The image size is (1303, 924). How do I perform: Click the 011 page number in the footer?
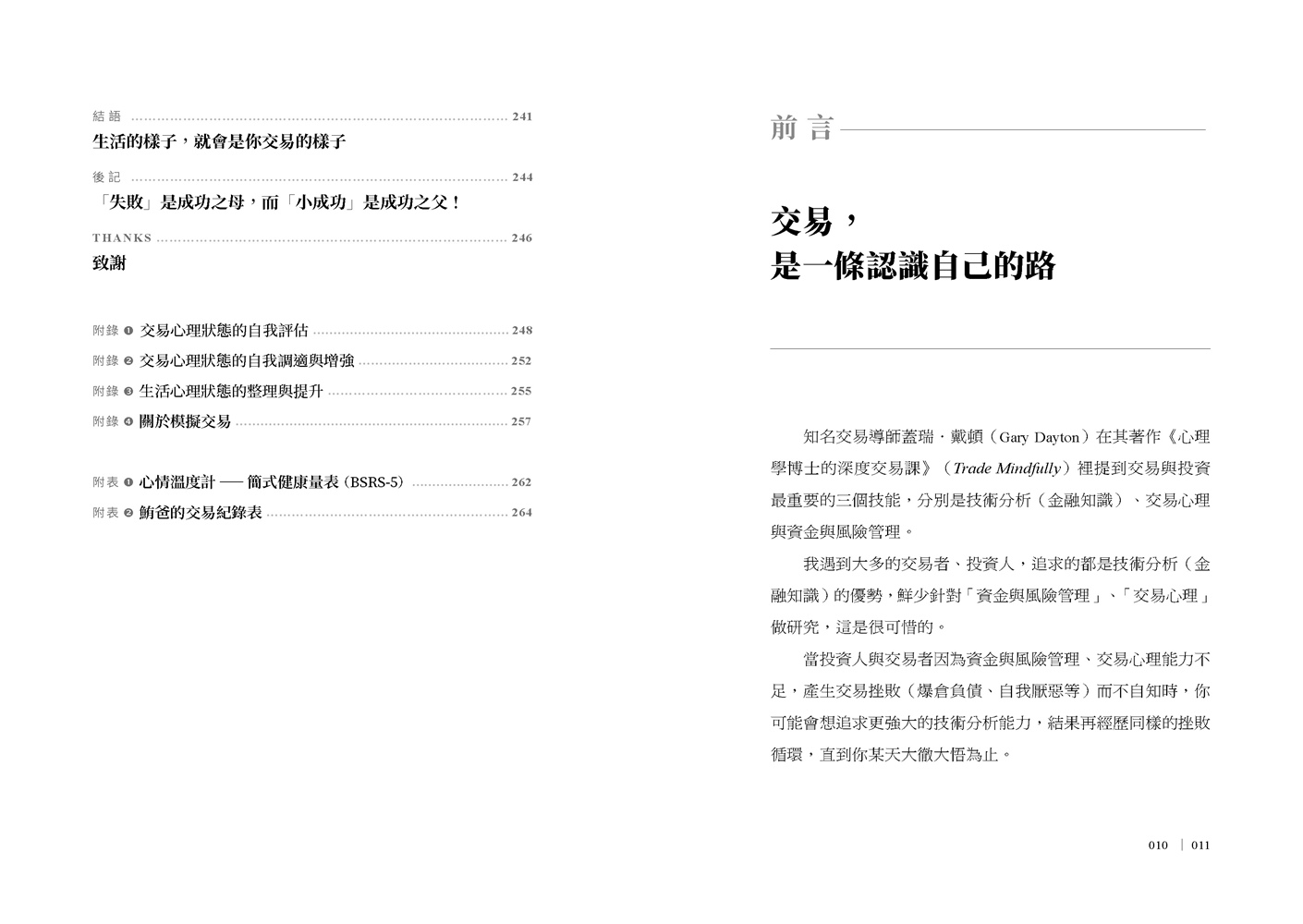pos(1199,845)
